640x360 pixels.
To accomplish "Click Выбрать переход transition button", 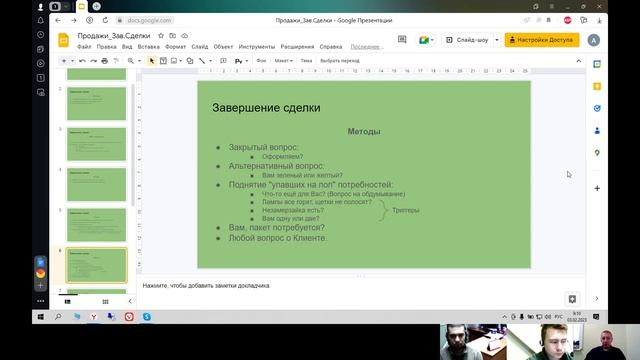I will [340, 61].
